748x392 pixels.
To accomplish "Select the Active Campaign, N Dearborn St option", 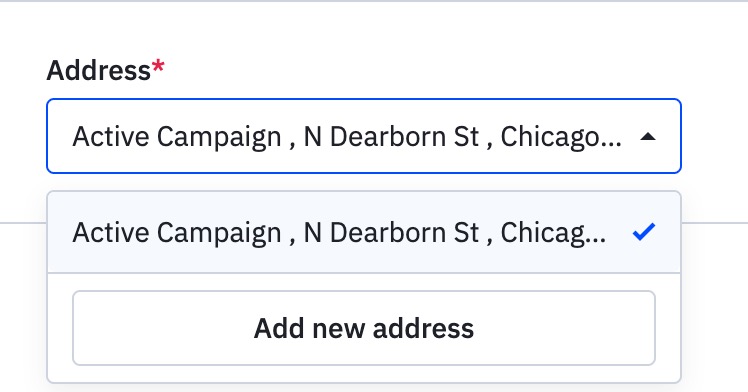I will [x=364, y=232].
